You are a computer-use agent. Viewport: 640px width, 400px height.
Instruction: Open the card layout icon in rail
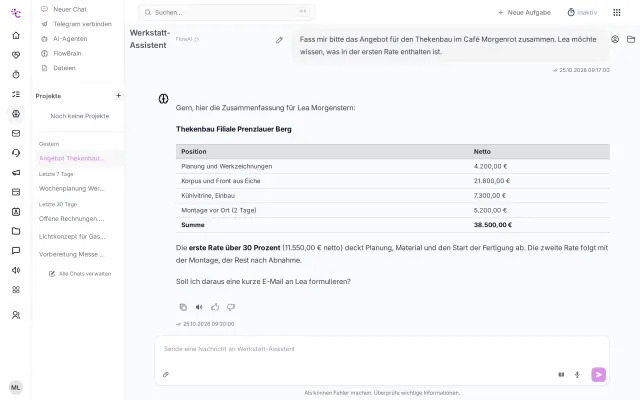(16, 192)
